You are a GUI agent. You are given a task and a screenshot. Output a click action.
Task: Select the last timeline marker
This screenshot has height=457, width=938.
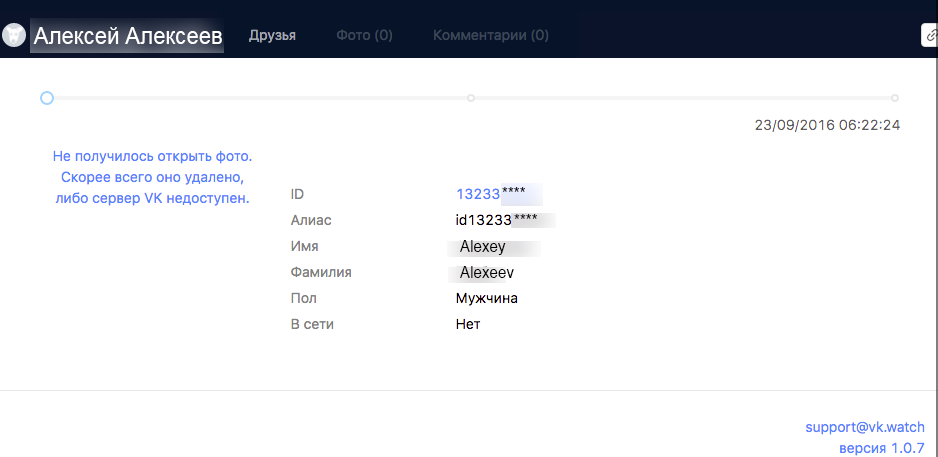pyautogui.click(x=894, y=98)
